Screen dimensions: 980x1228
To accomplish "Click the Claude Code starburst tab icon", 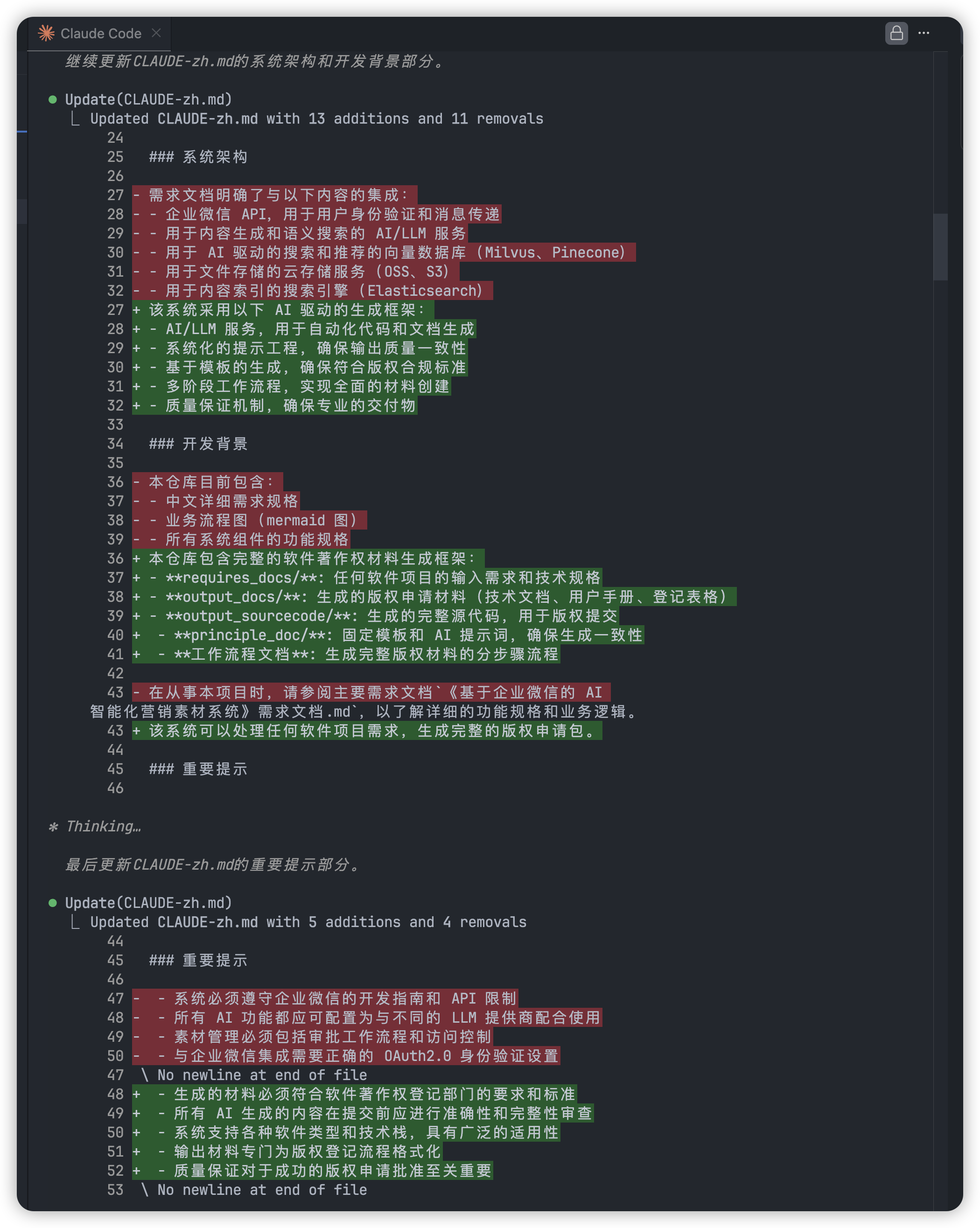I will pos(46,34).
